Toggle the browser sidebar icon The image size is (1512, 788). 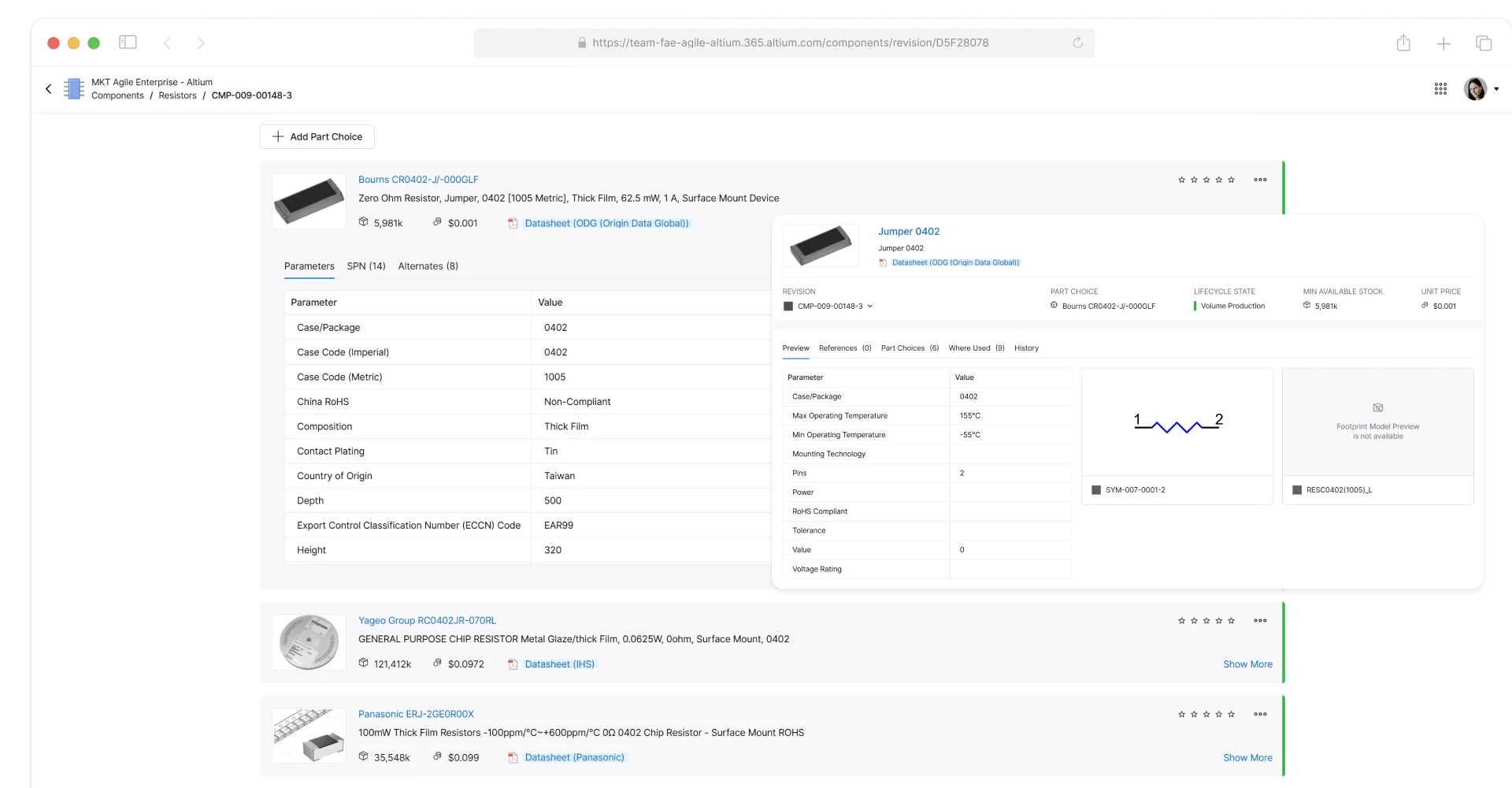point(128,43)
